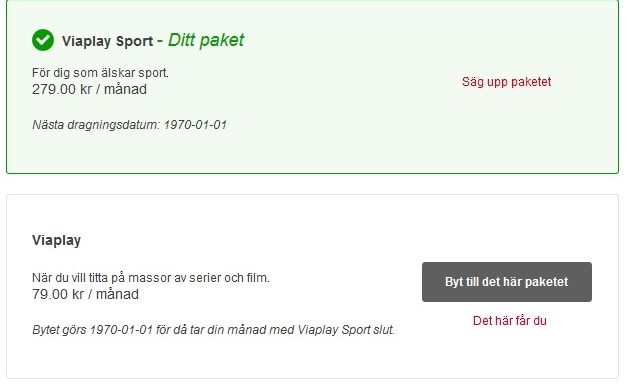Switch plan with Byt till det här paketet

pos(507,282)
